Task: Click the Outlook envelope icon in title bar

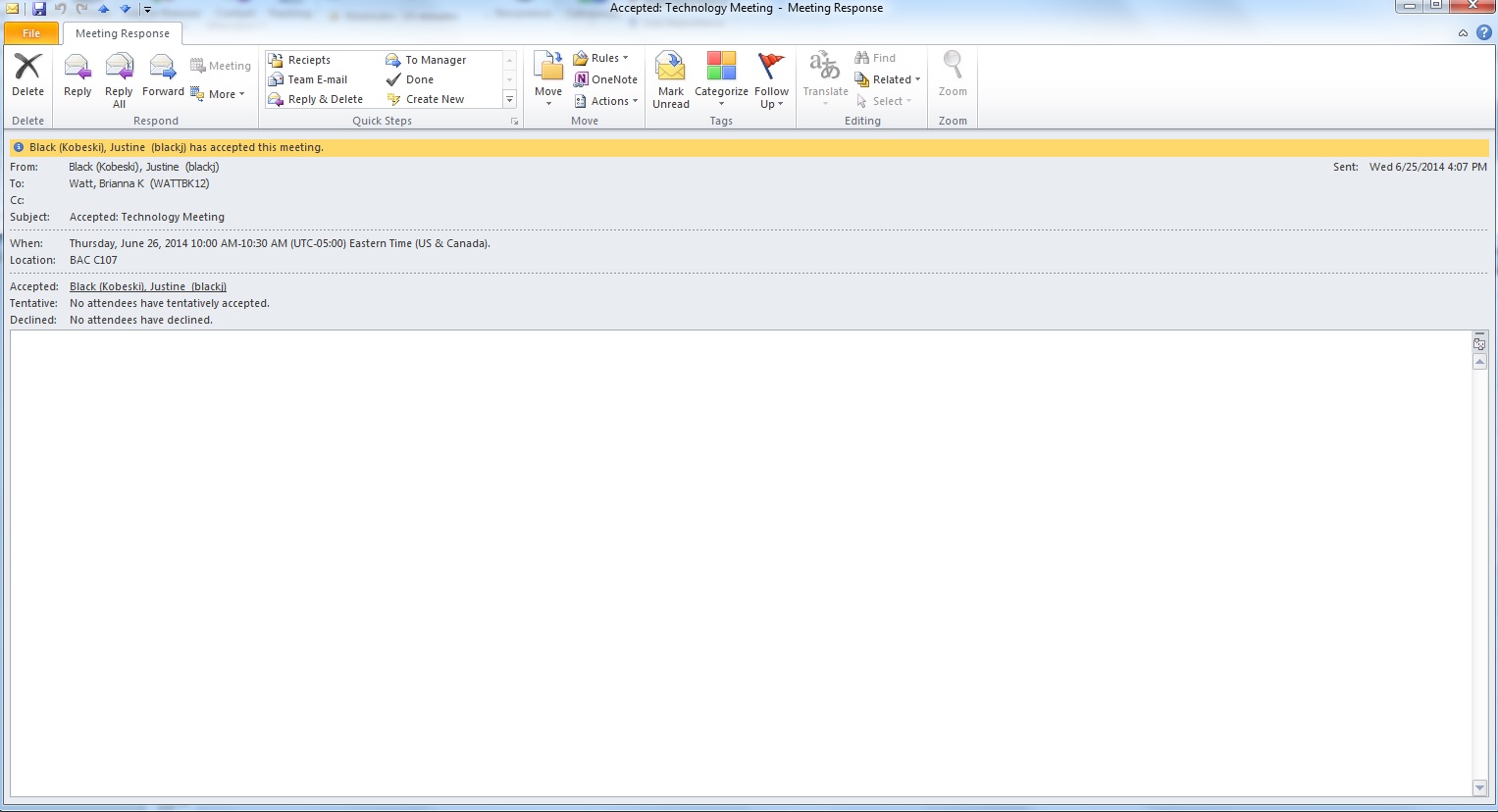Action: click(13, 9)
